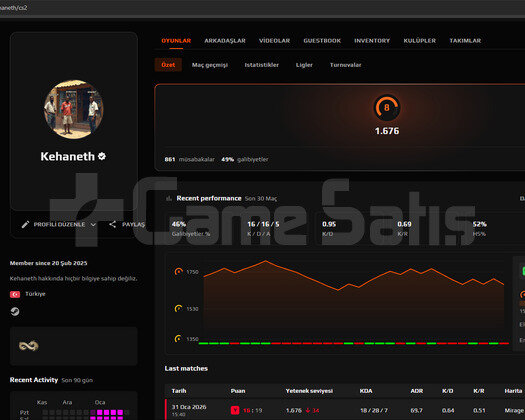Switch to ARKADAŞLAR tab
The width and height of the screenshot is (525, 420).
(x=225, y=41)
